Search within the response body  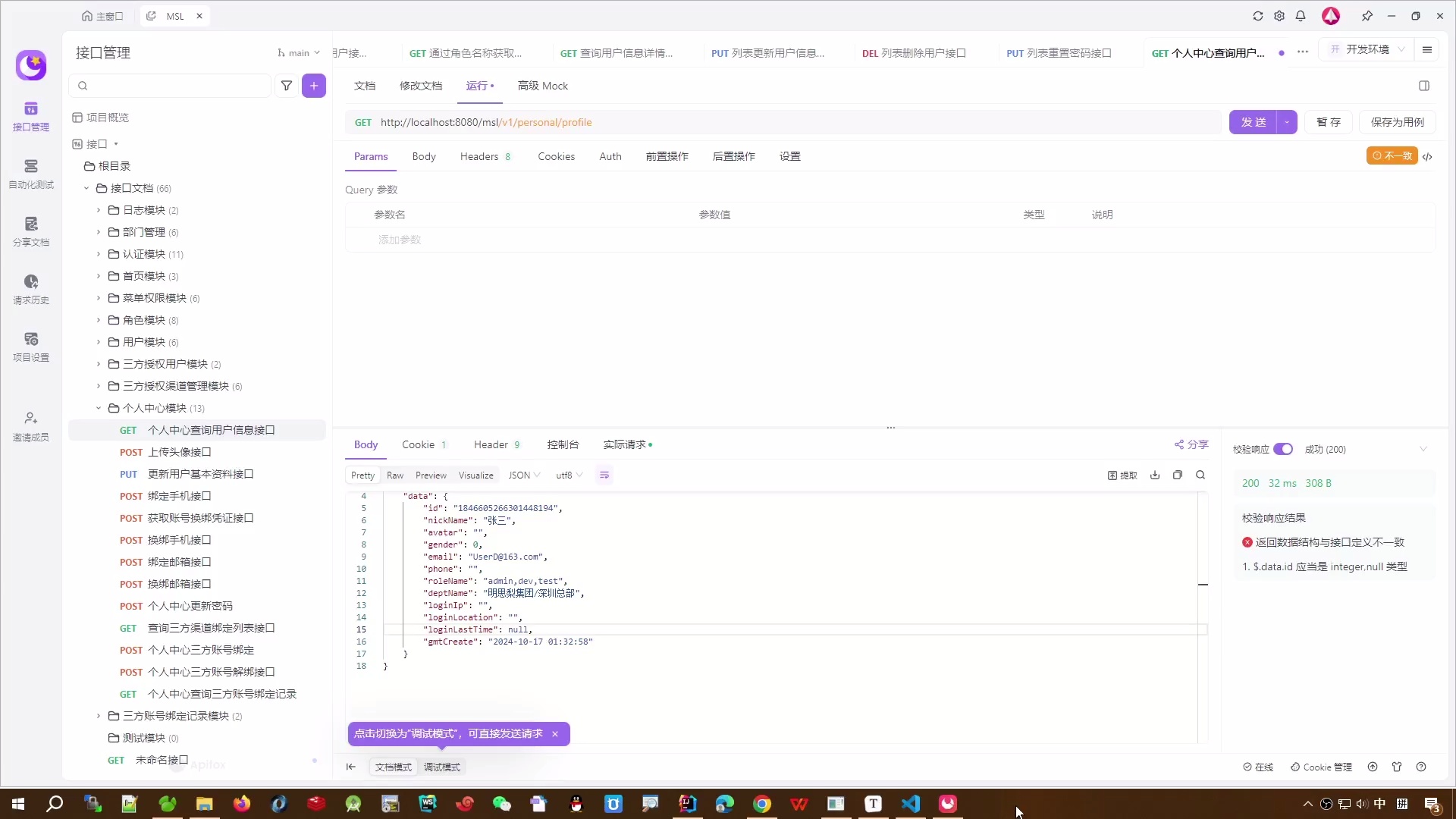[x=1201, y=475]
